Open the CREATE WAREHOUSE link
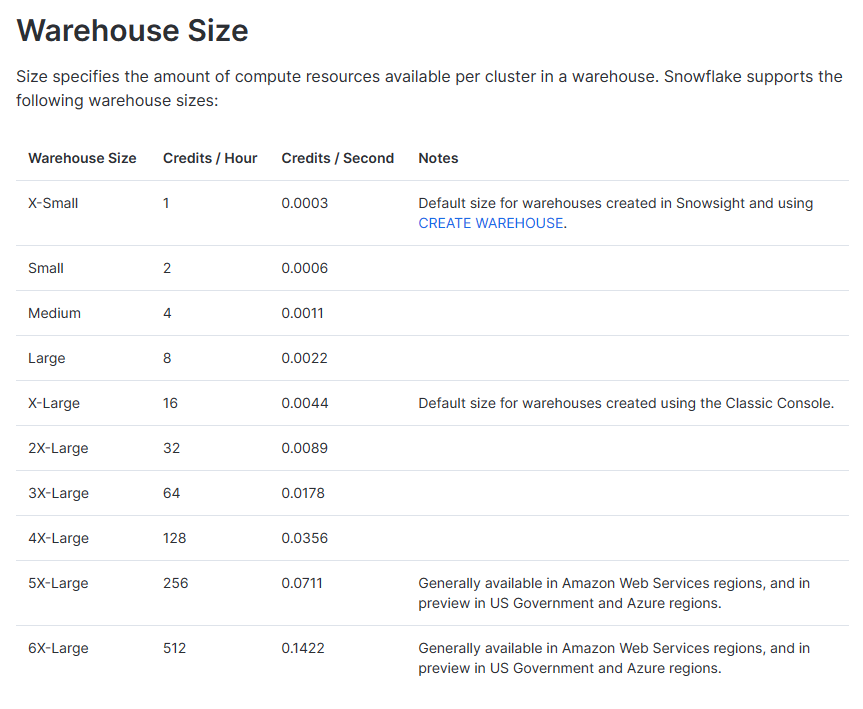 491,223
